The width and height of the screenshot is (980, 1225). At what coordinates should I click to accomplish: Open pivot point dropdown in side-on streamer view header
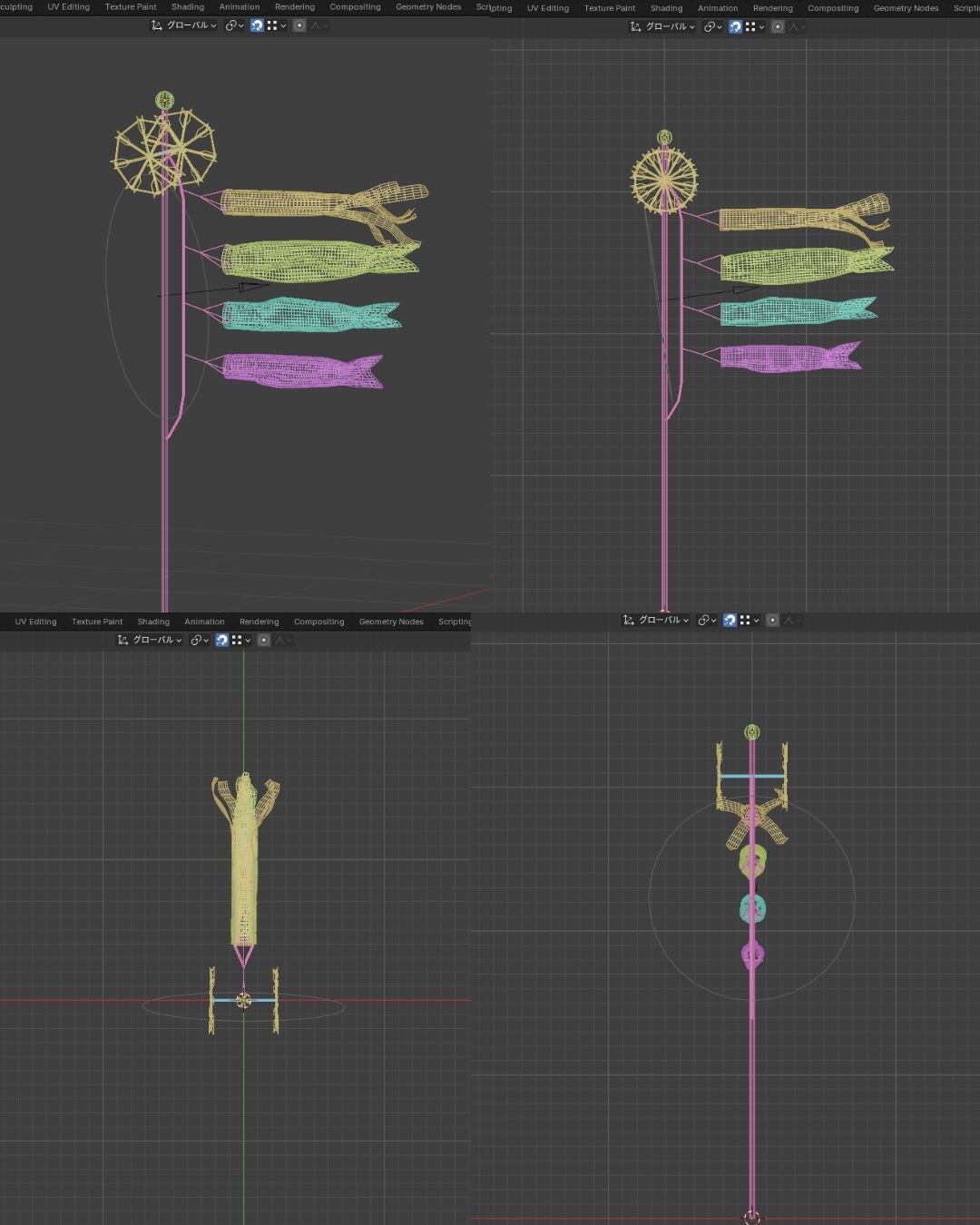(x=712, y=26)
